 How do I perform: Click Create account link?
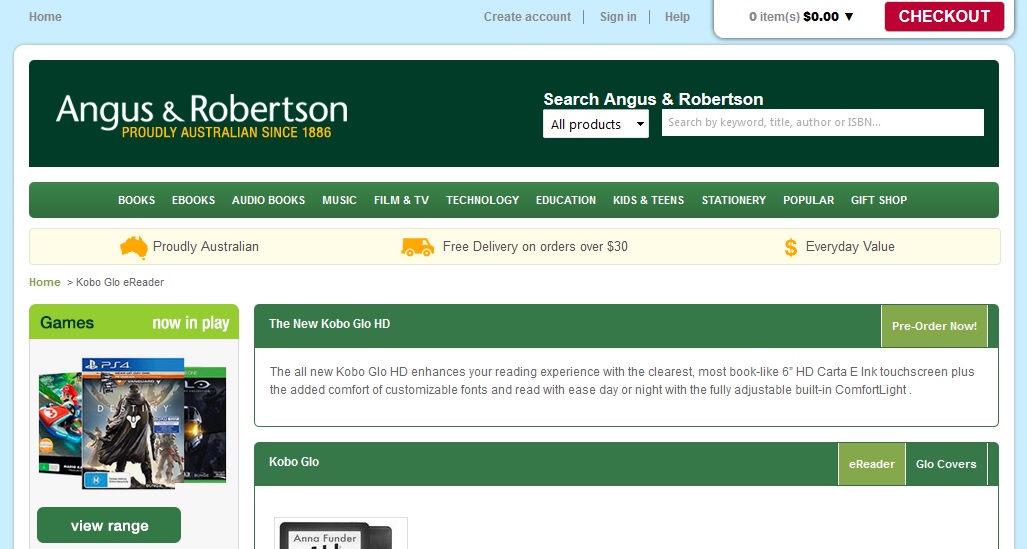coord(527,17)
